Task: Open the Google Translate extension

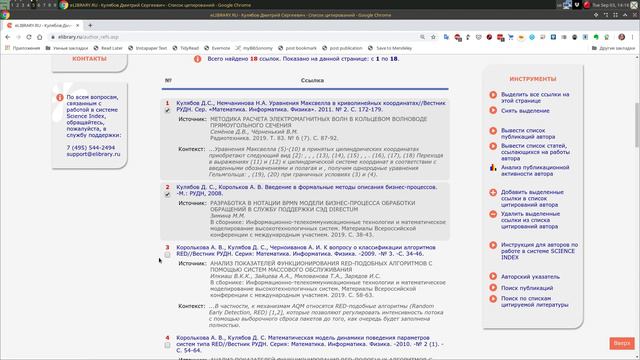Action: tap(447, 37)
